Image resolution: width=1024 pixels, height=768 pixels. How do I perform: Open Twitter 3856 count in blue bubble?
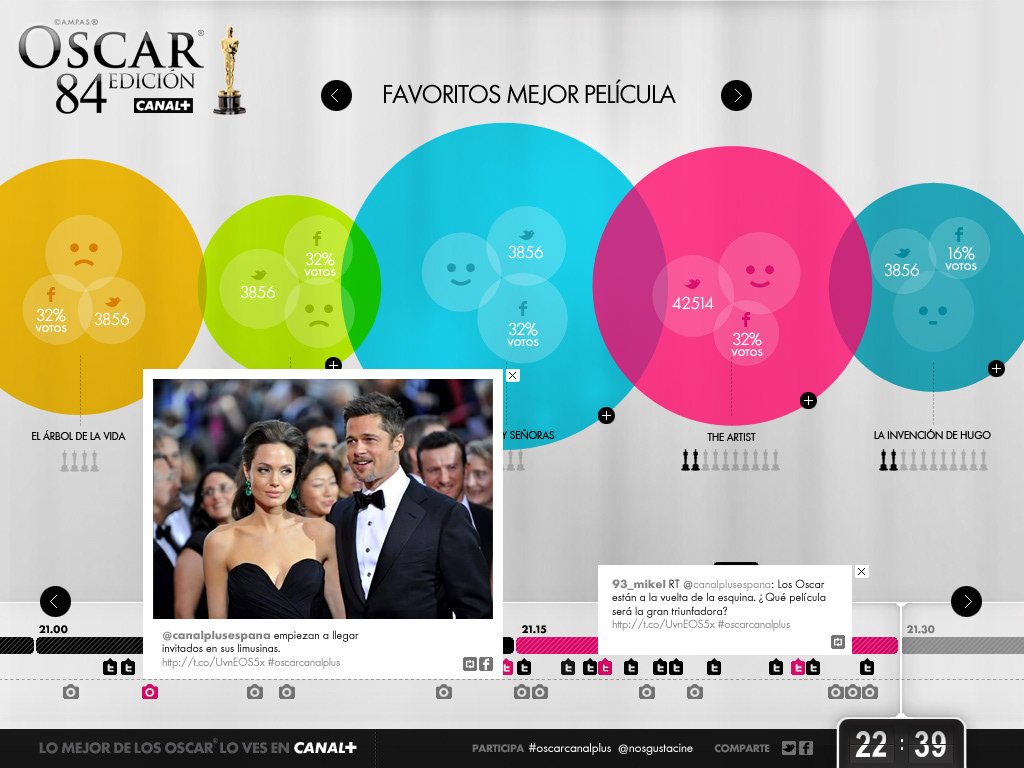click(x=526, y=245)
